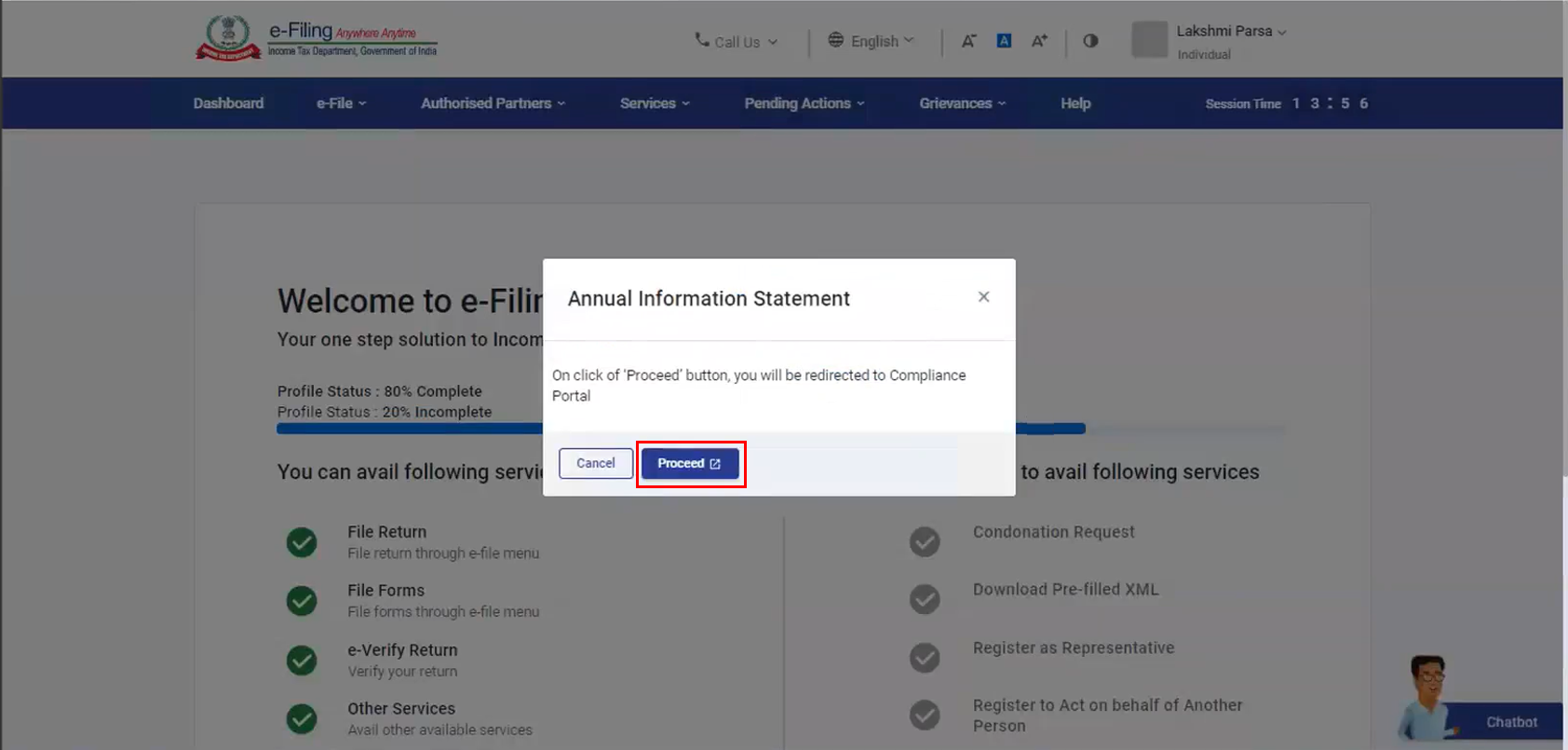This screenshot has height=750, width=1568.
Task: Expand the Lakshmi Parsa account menu
Action: point(1230,32)
